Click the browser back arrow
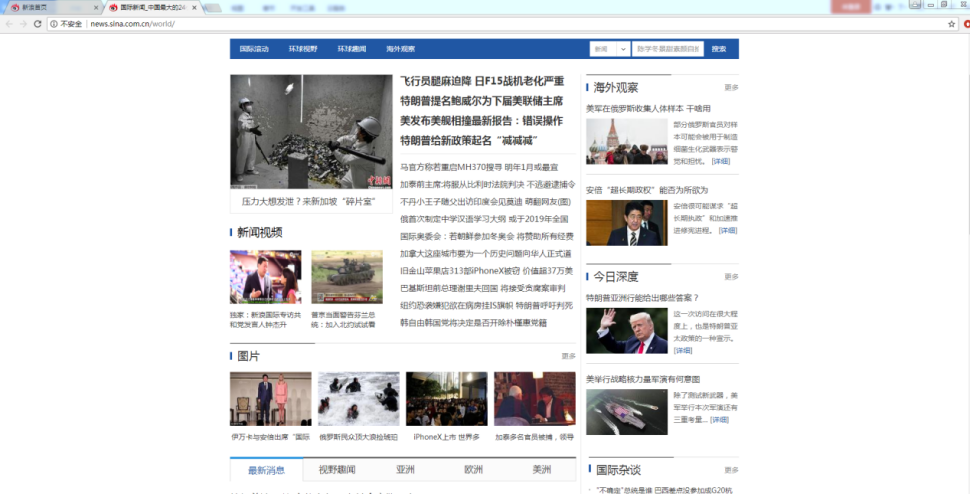 [x=9, y=24]
